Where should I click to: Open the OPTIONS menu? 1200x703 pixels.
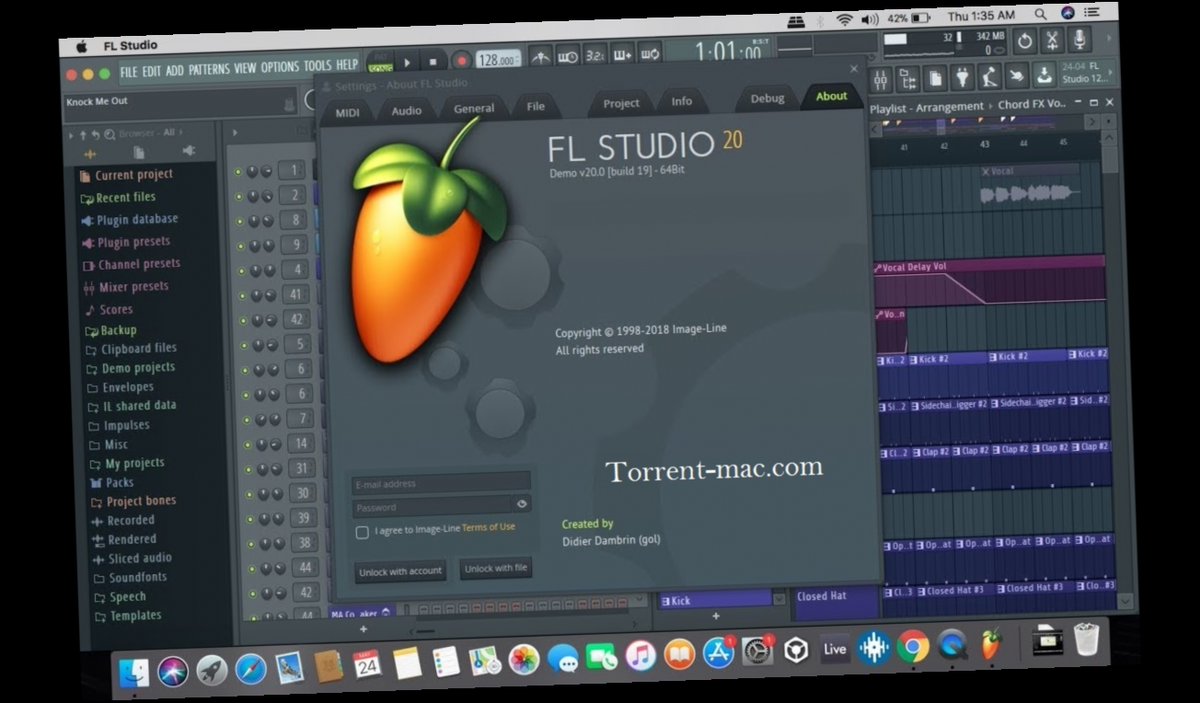click(280, 67)
